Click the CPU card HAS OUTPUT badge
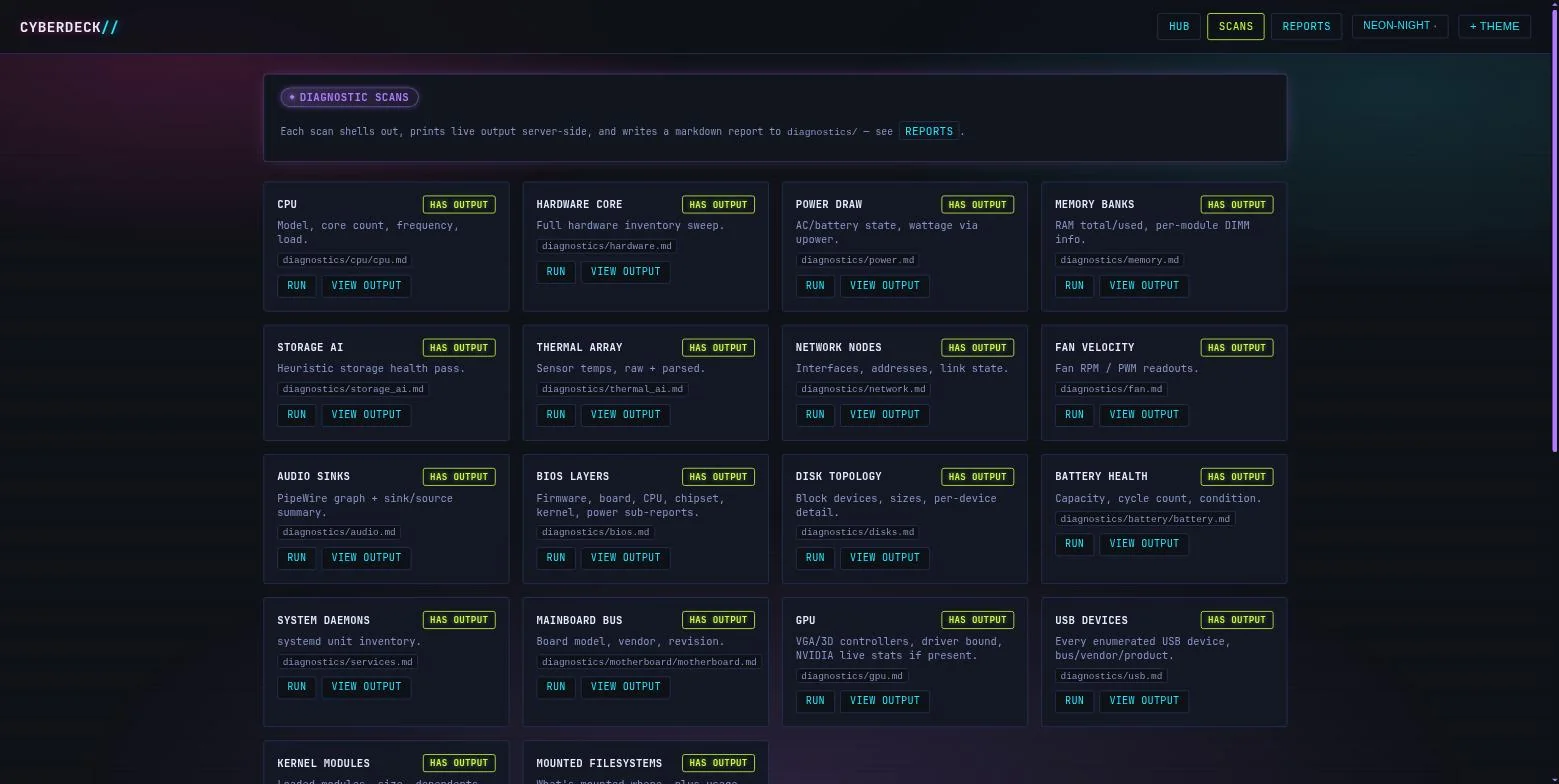 click(459, 204)
